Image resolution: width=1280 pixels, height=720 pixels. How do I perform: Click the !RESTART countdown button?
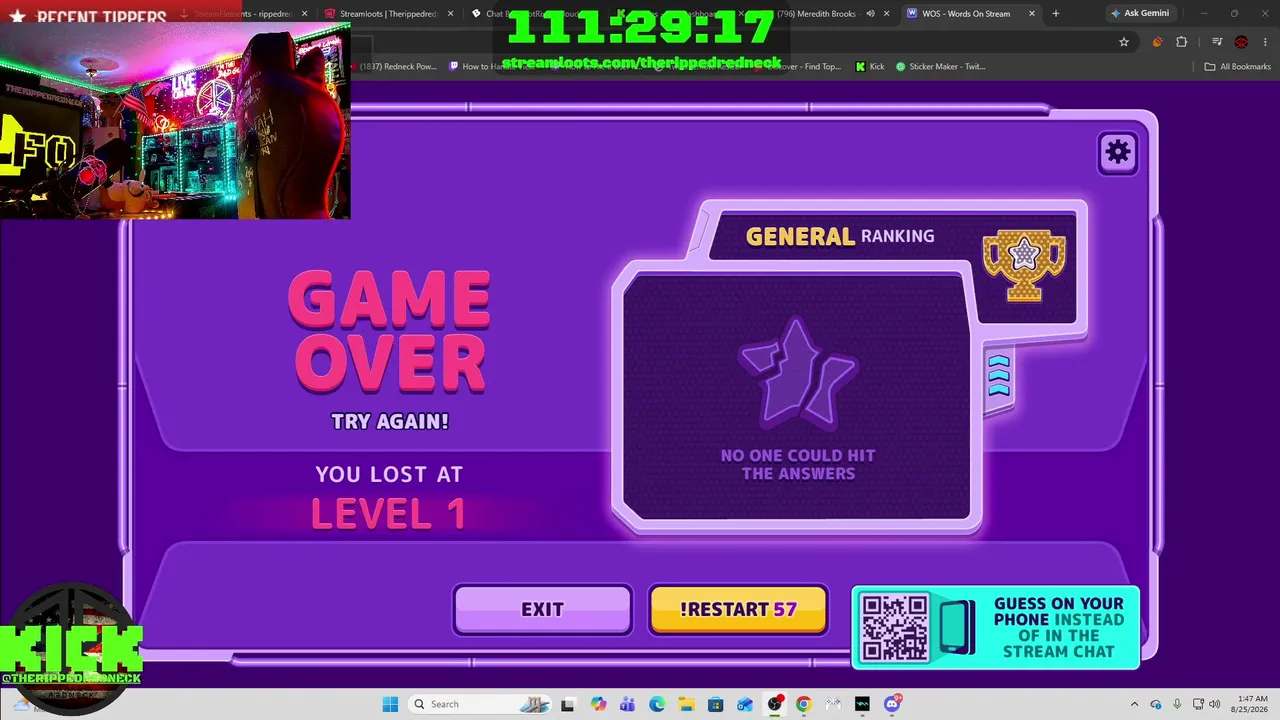click(738, 610)
